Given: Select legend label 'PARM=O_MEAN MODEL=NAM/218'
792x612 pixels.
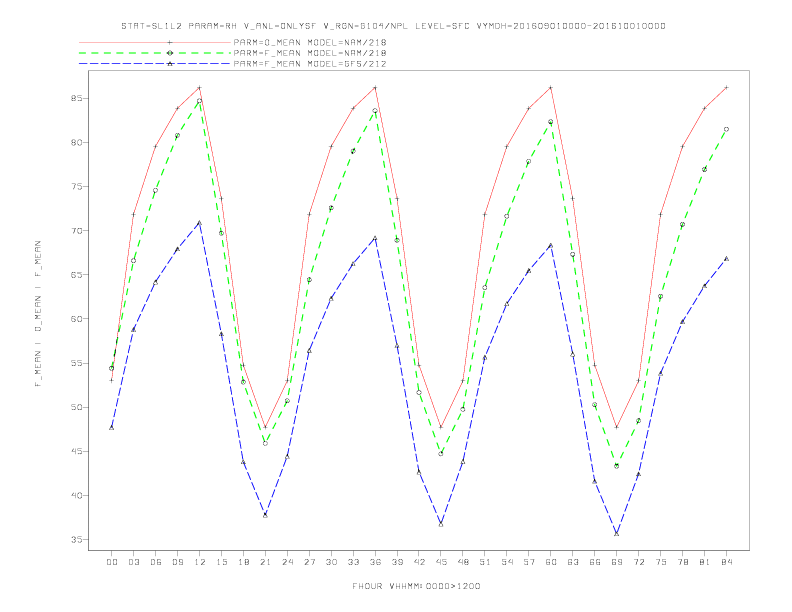Looking at the screenshot, I should [x=310, y=42].
